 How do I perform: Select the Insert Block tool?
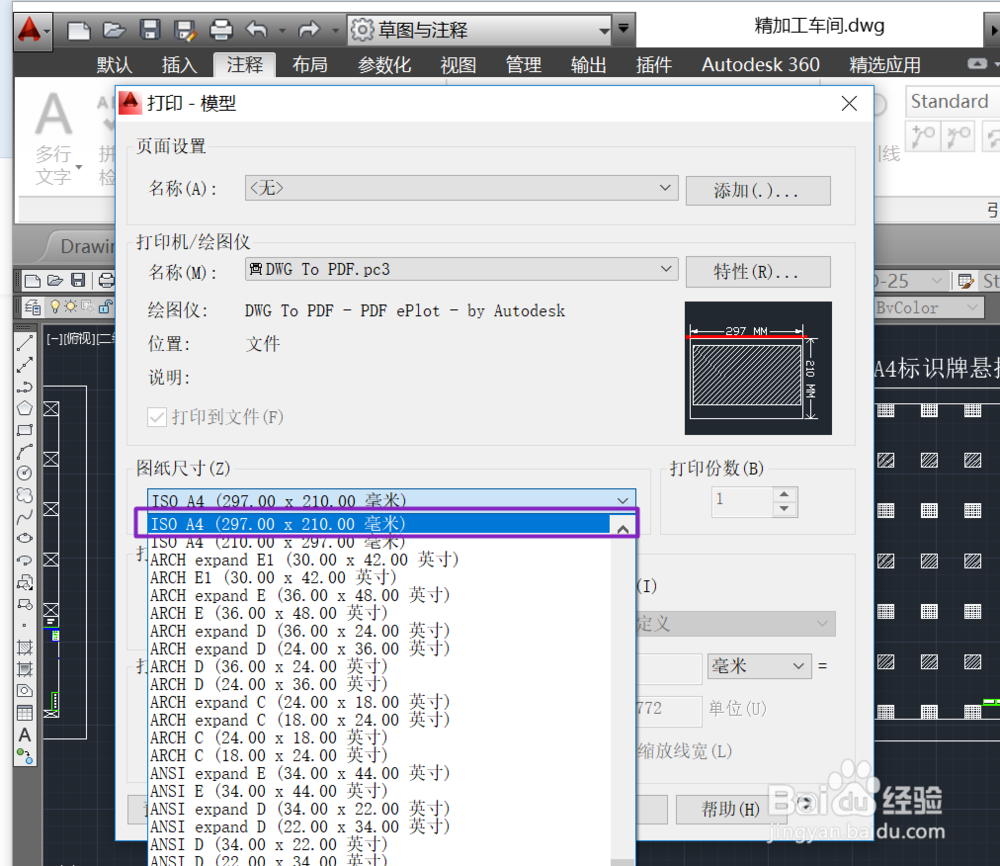point(24,582)
